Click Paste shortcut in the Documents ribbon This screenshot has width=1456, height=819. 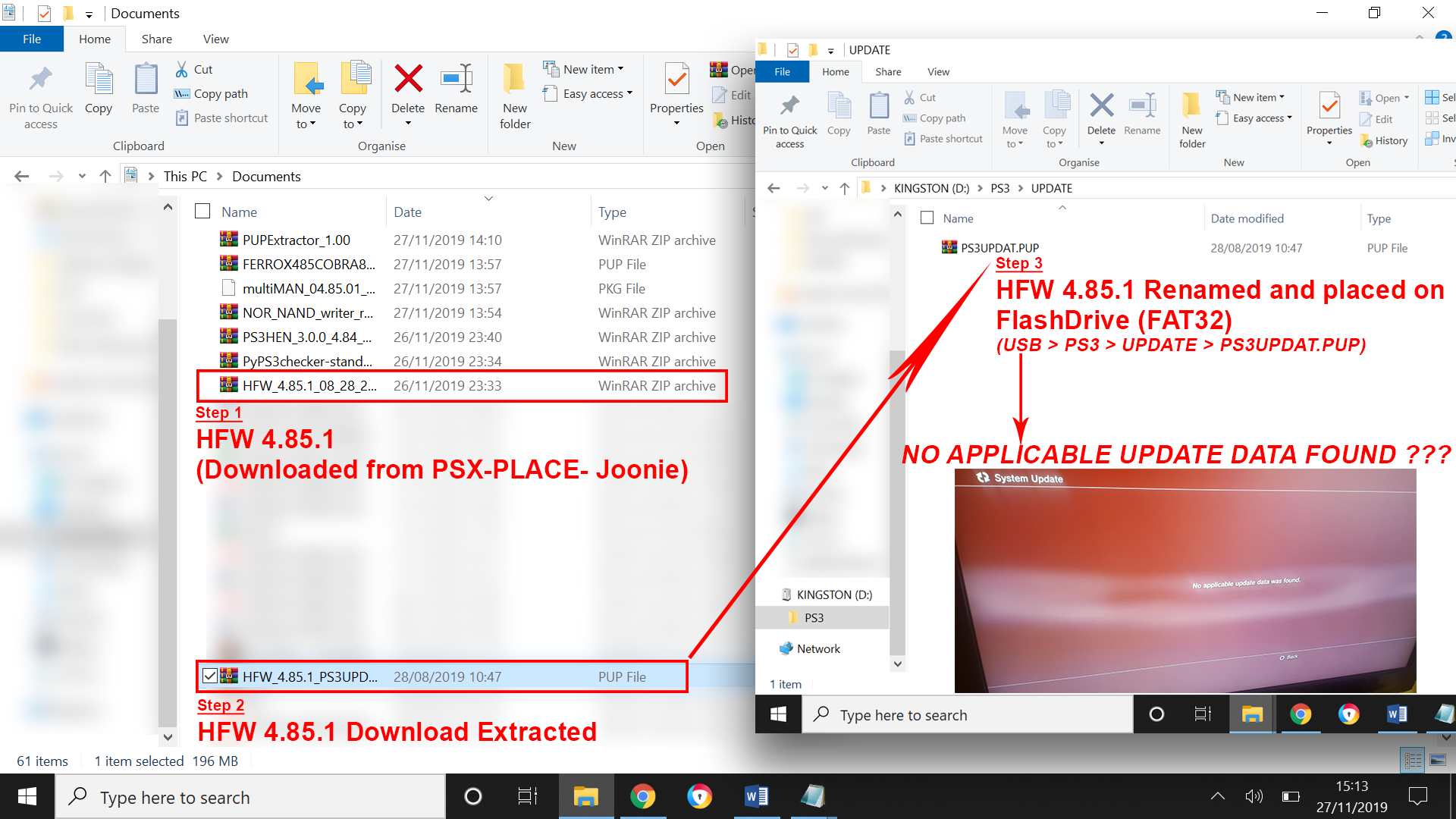[222, 118]
